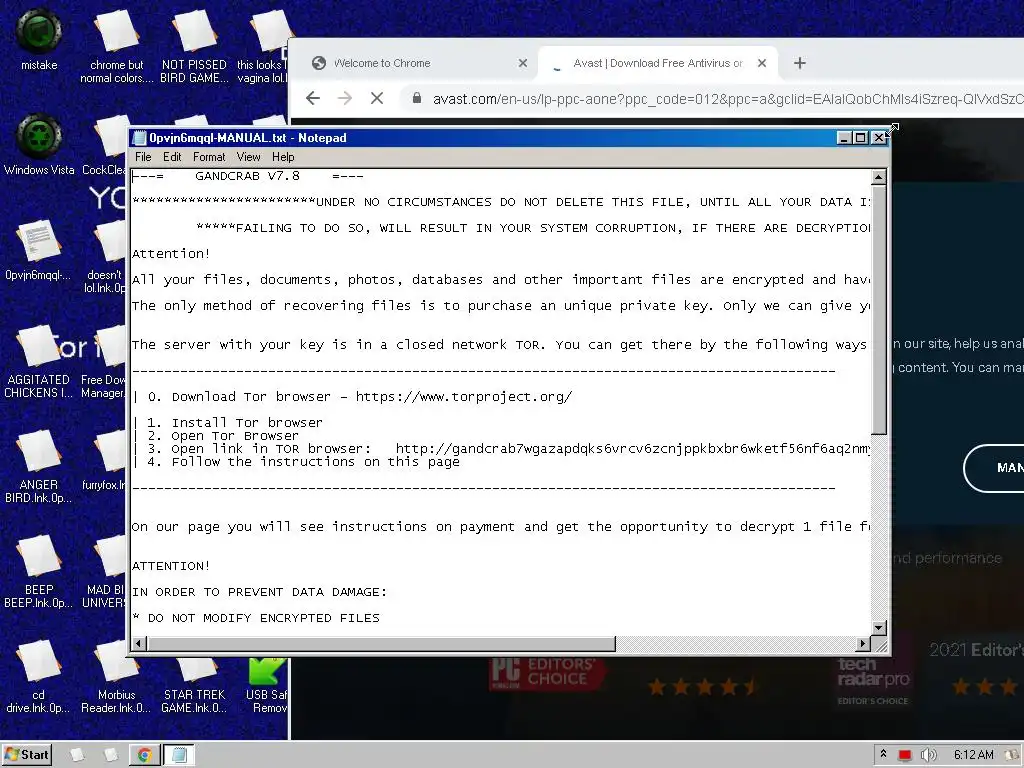This screenshot has height=768, width=1024.
Task: Click Chrome back arrow button
Action: click(x=313, y=99)
